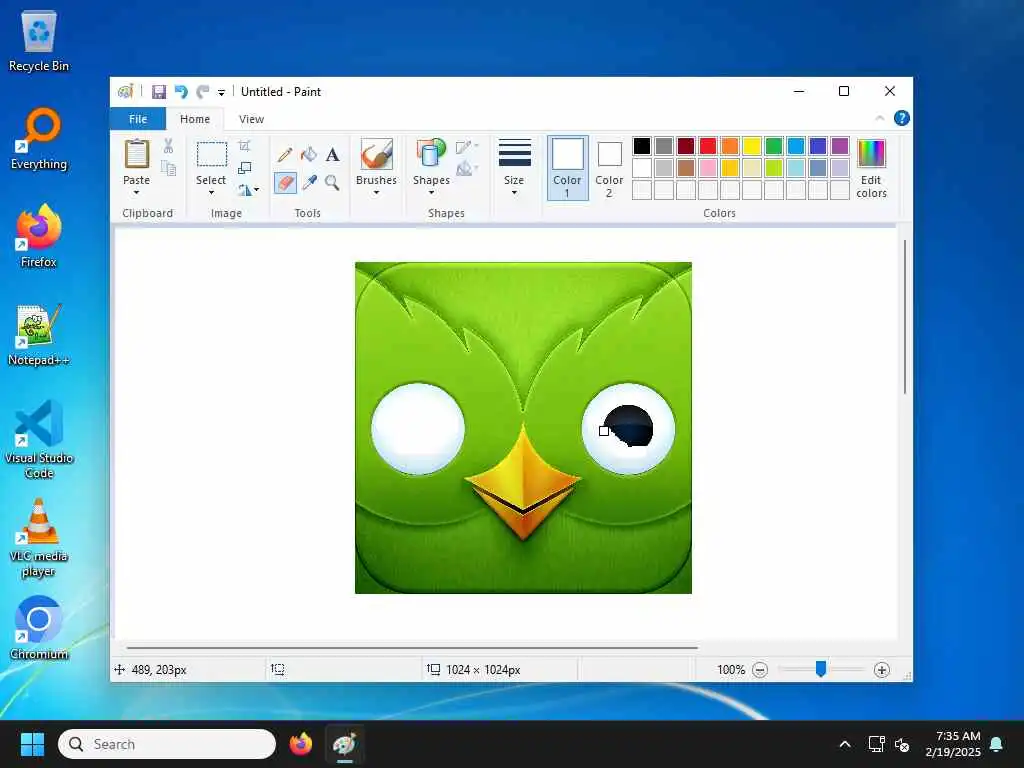Click the owl's left white eye on canvas

coord(418,428)
